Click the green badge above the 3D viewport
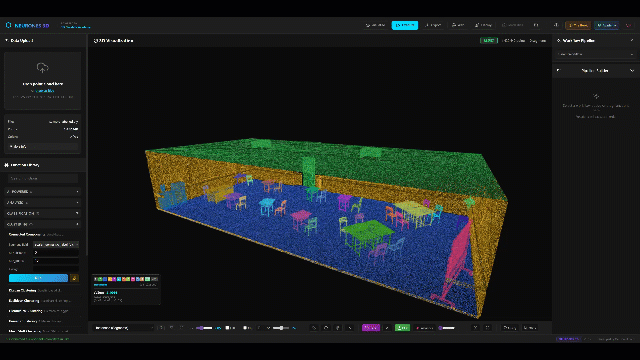 (489, 40)
